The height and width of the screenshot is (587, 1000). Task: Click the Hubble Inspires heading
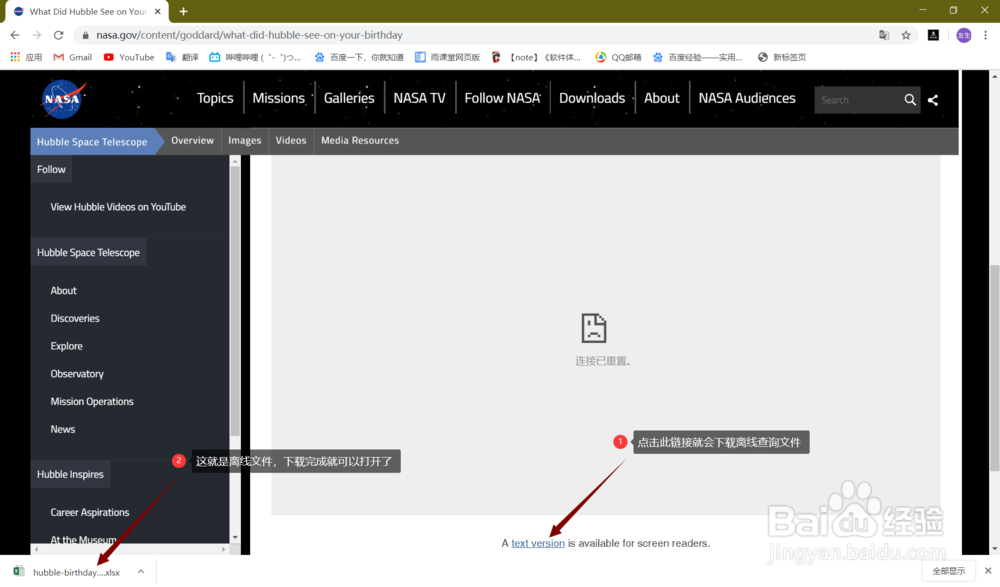coord(70,474)
